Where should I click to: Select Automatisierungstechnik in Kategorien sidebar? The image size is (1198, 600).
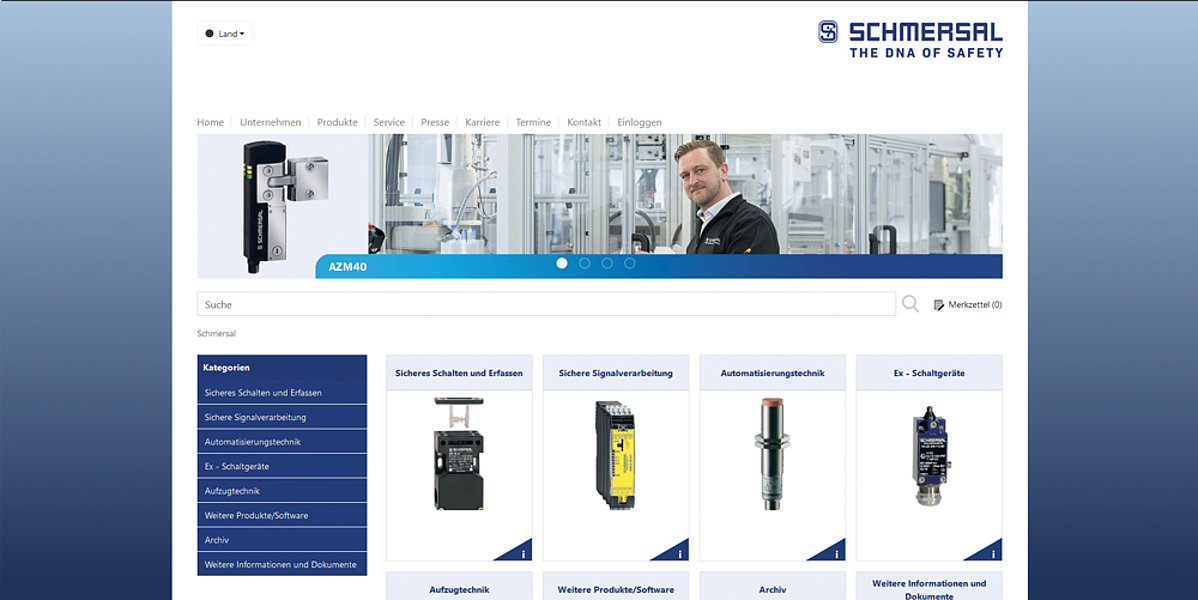pyautogui.click(x=282, y=442)
